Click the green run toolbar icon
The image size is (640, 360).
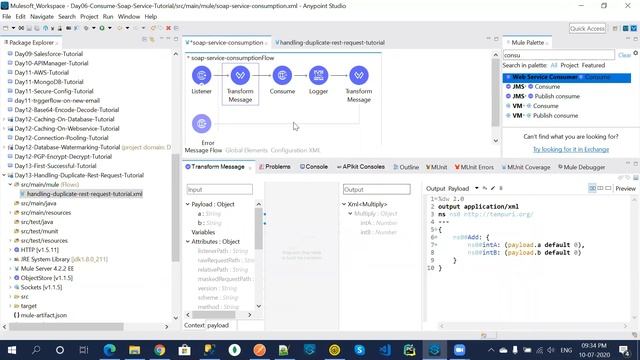coord(102,28)
